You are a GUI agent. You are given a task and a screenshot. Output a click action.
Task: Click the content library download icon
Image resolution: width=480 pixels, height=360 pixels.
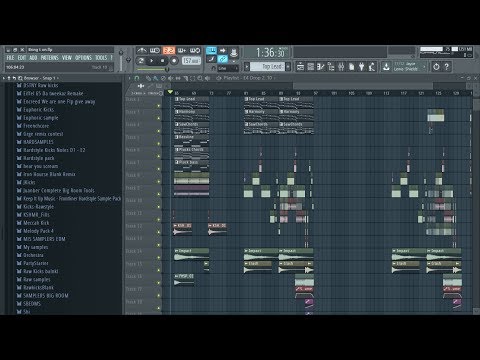(386, 67)
